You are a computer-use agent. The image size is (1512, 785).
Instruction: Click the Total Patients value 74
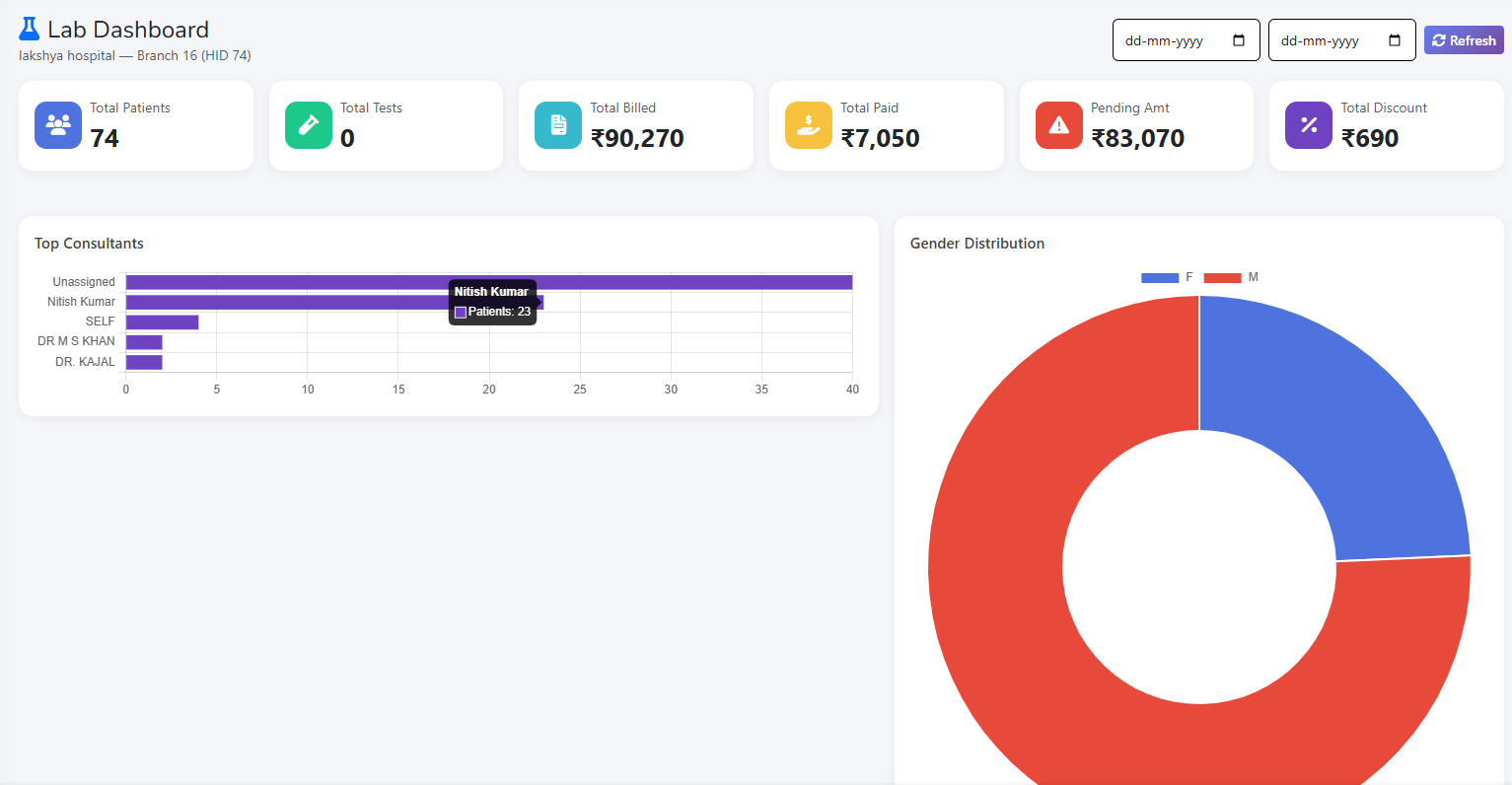point(105,138)
